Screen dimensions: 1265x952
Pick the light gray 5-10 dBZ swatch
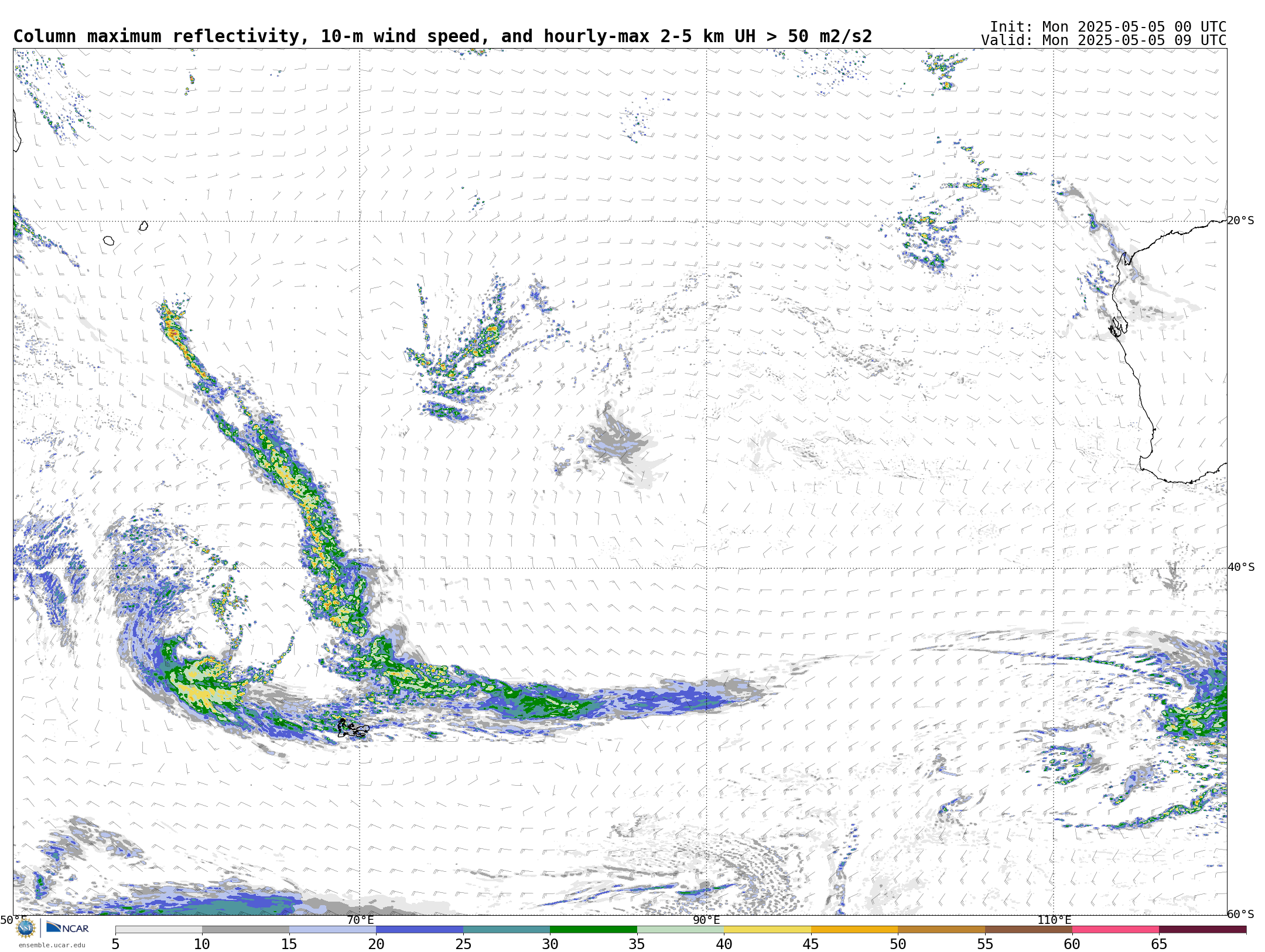pos(159,929)
